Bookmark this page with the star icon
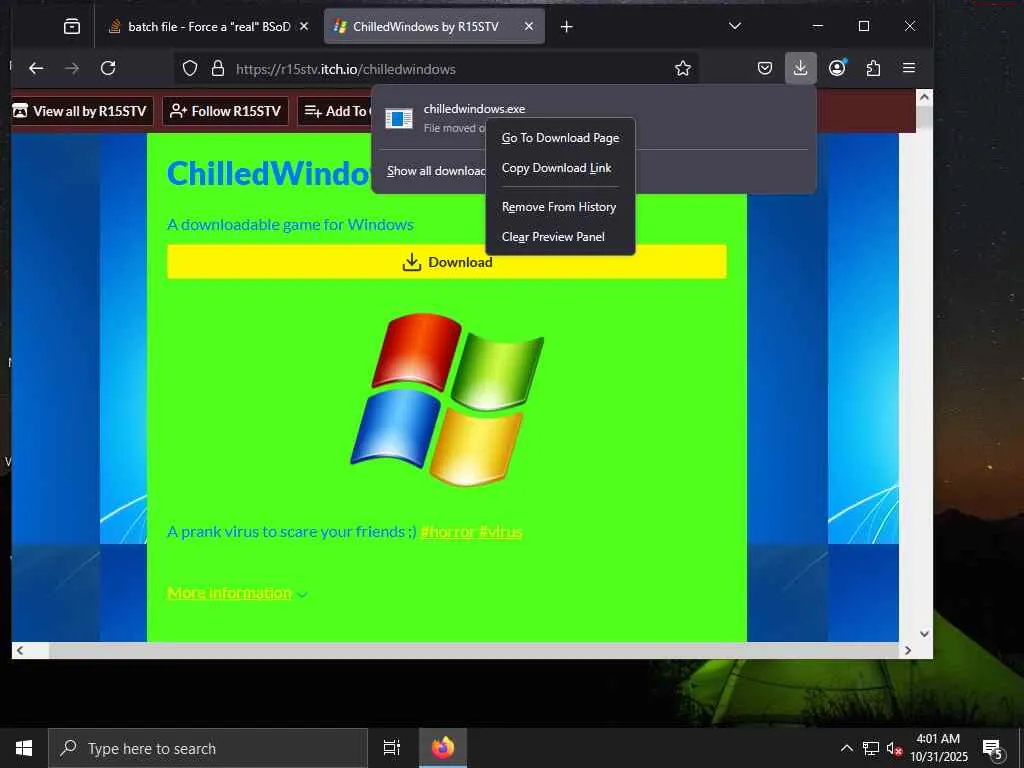 (682, 69)
